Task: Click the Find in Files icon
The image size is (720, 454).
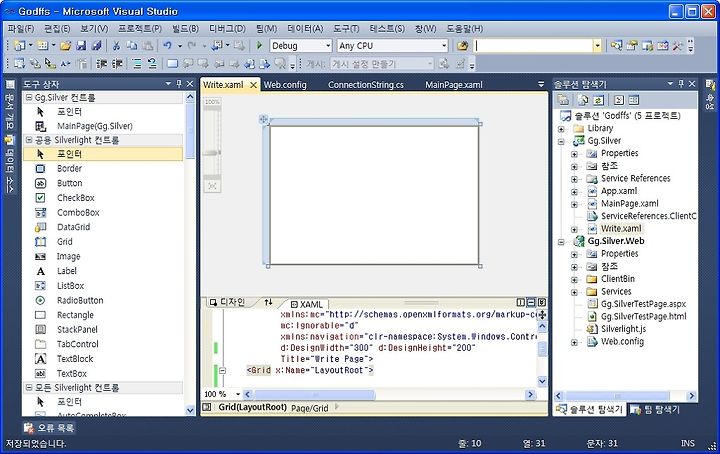Action: point(462,45)
